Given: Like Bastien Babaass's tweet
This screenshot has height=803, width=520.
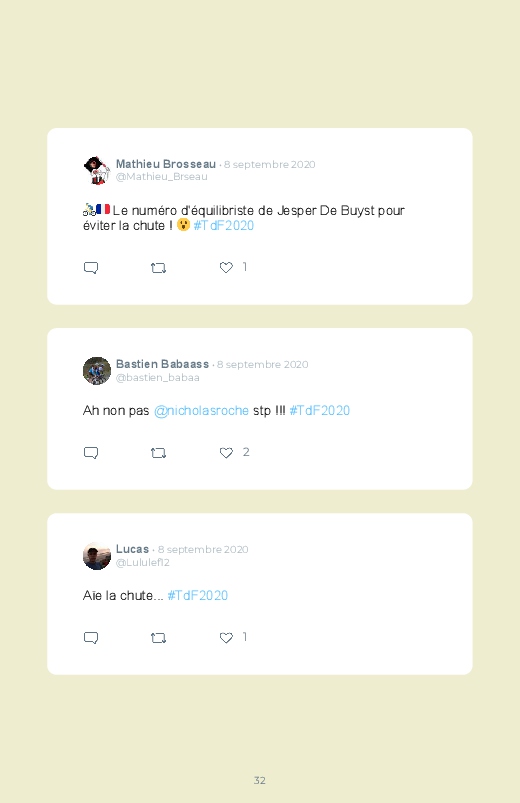Looking at the screenshot, I should click(226, 452).
